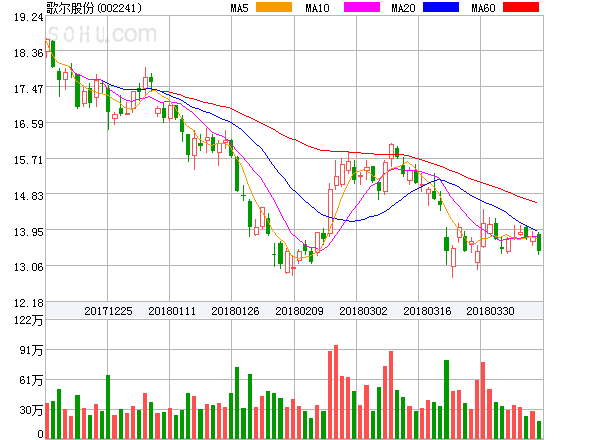The height and width of the screenshot is (440, 600).
Task: Click the 18.36 price axis label
Action: tap(29, 53)
